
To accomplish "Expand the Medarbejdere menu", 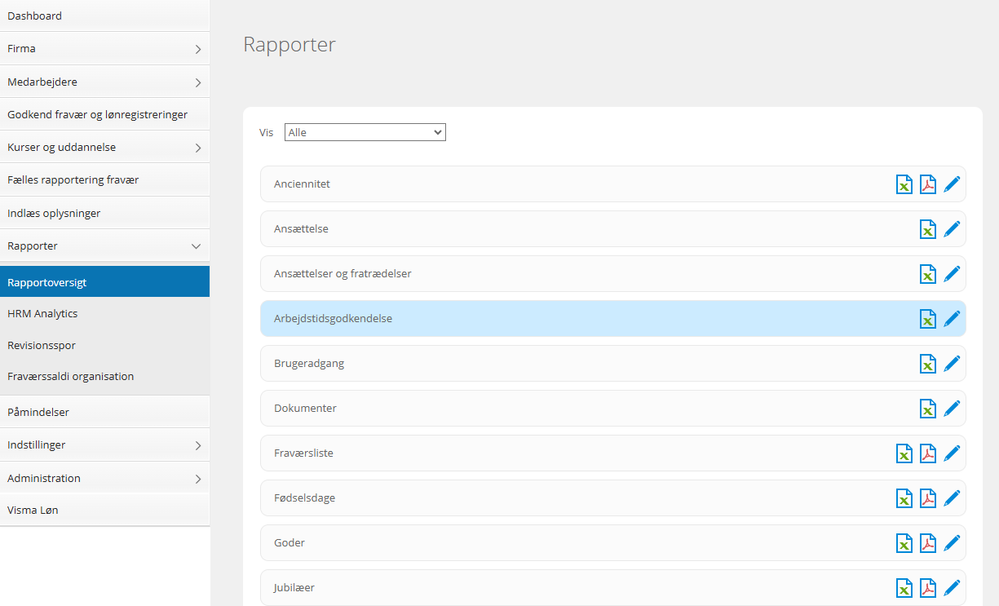I will (x=105, y=81).
